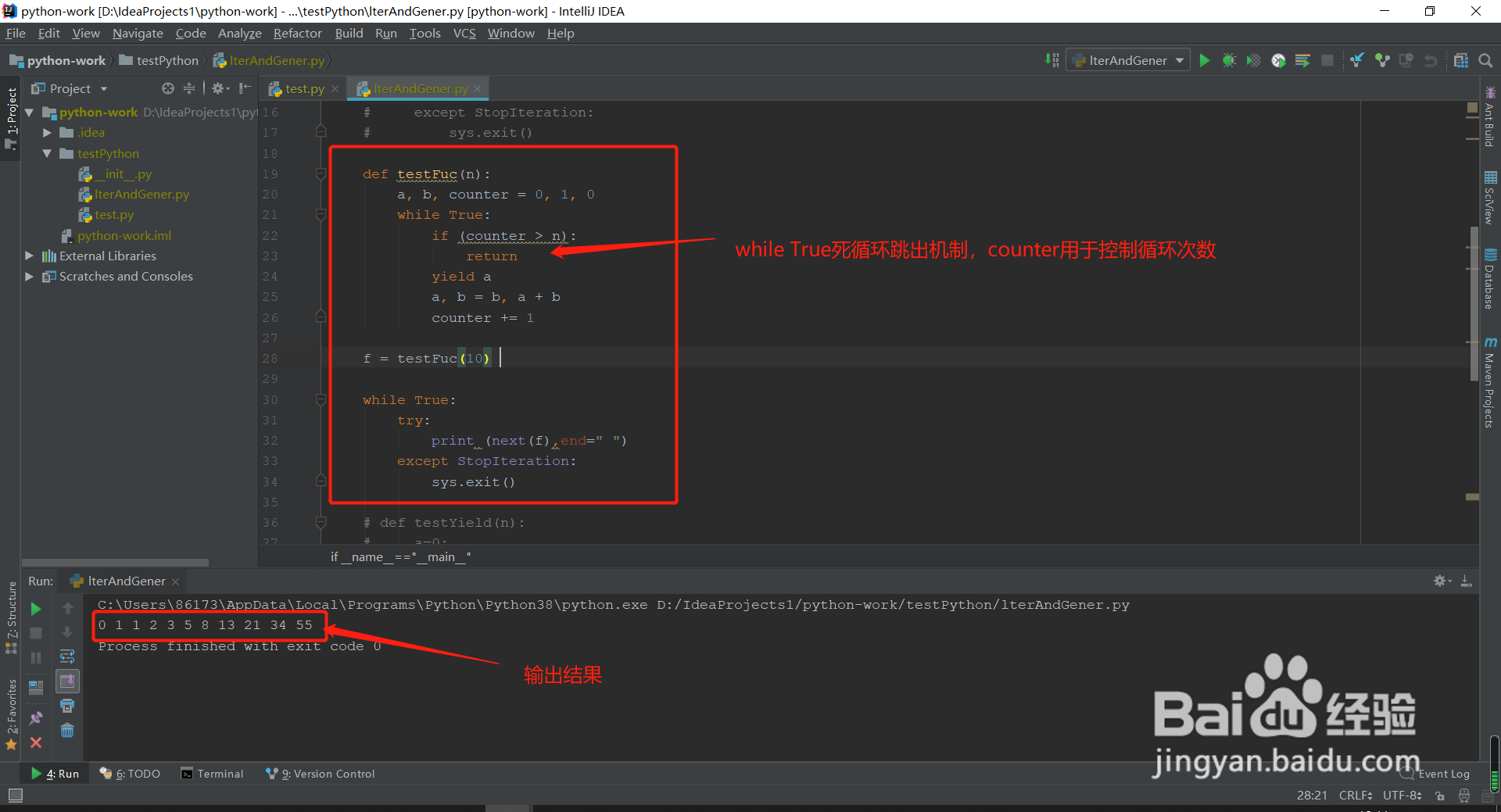Run with coverage icon in toolbar

[1253, 60]
